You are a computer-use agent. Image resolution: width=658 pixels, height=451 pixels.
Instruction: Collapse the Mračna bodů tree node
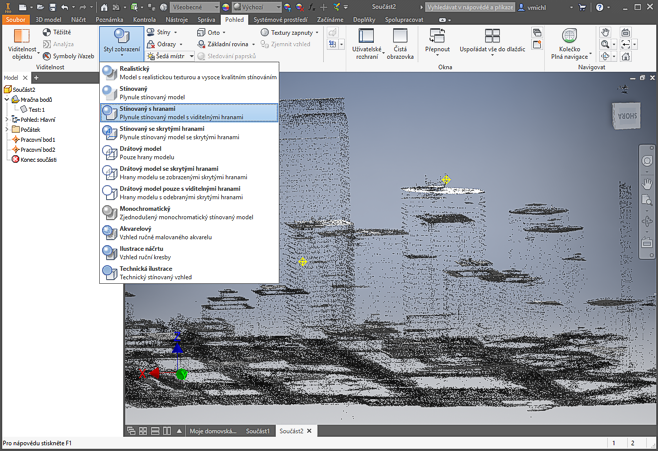click(x=7, y=100)
